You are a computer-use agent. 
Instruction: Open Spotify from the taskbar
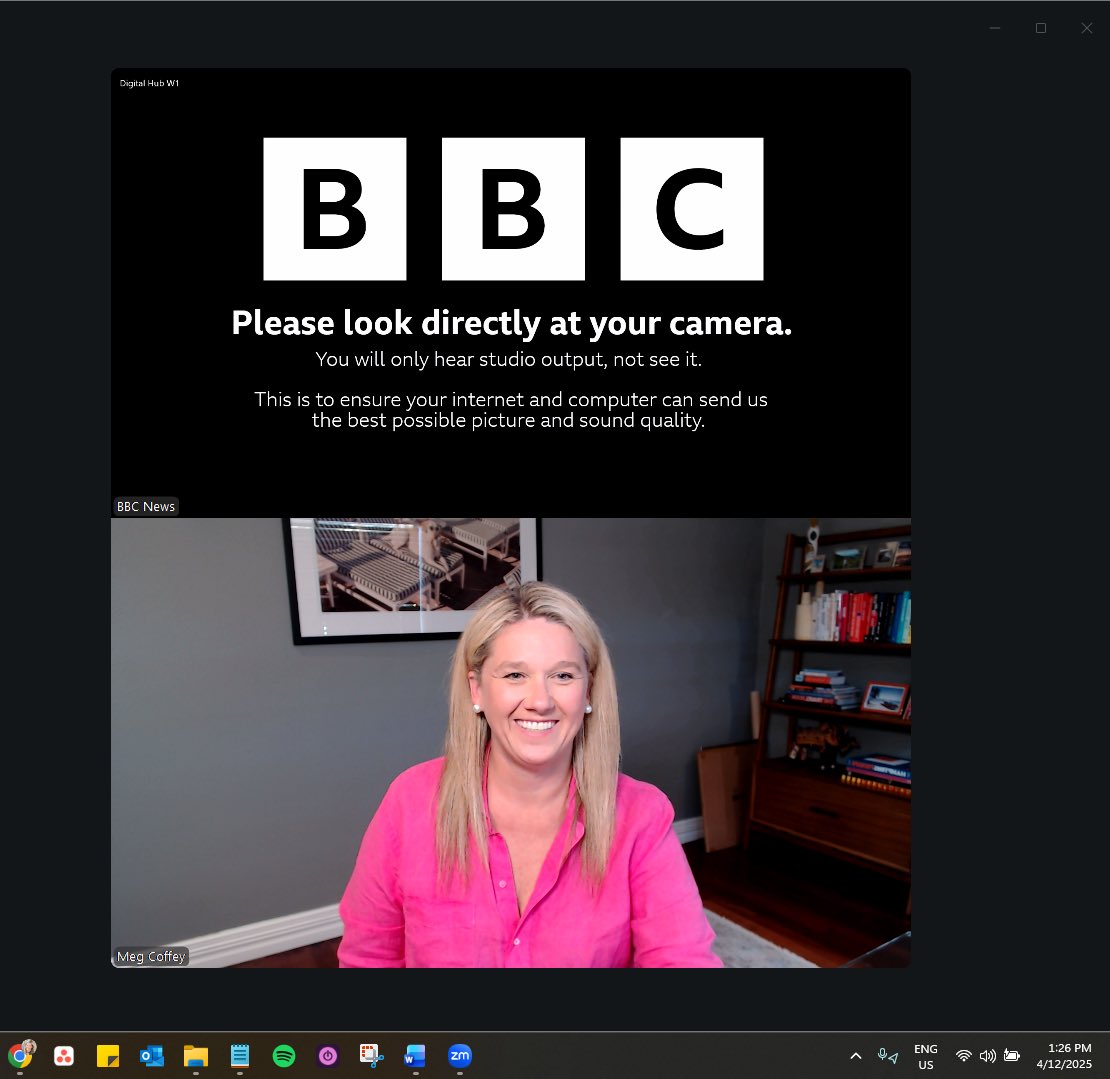[284, 1056]
